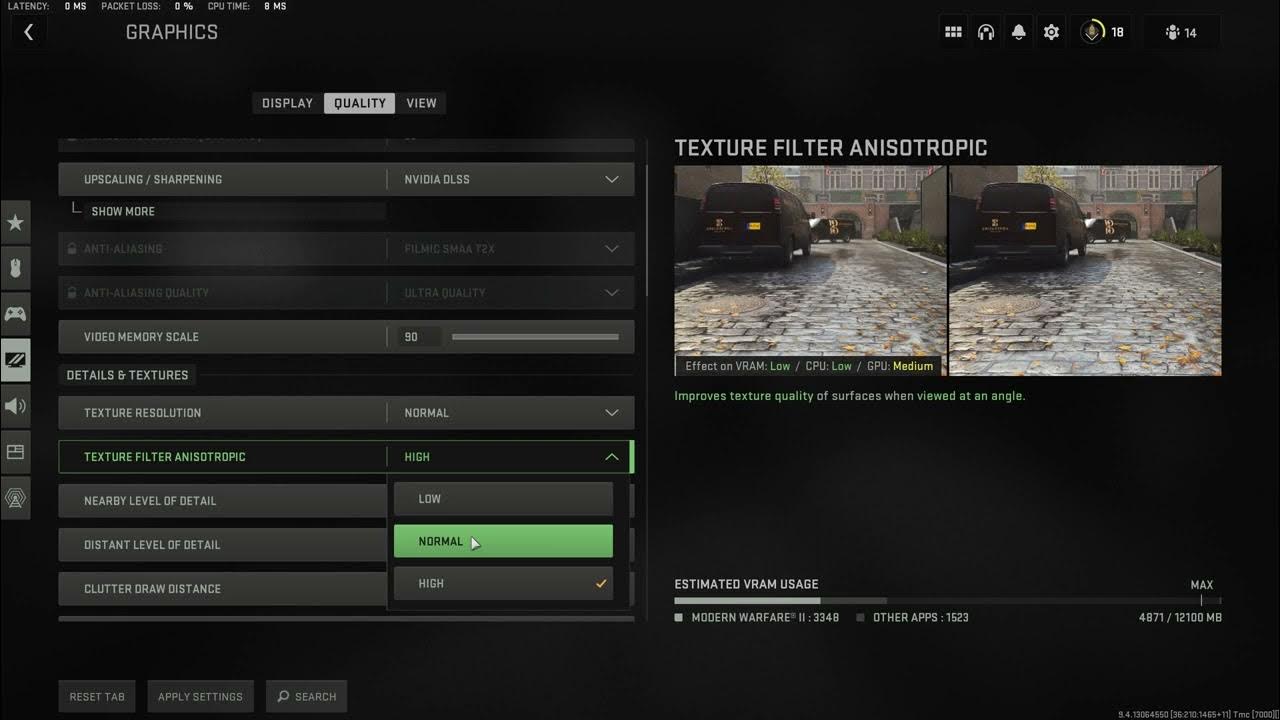Switch to the Display tab
1280x720 pixels.
[288, 103]
